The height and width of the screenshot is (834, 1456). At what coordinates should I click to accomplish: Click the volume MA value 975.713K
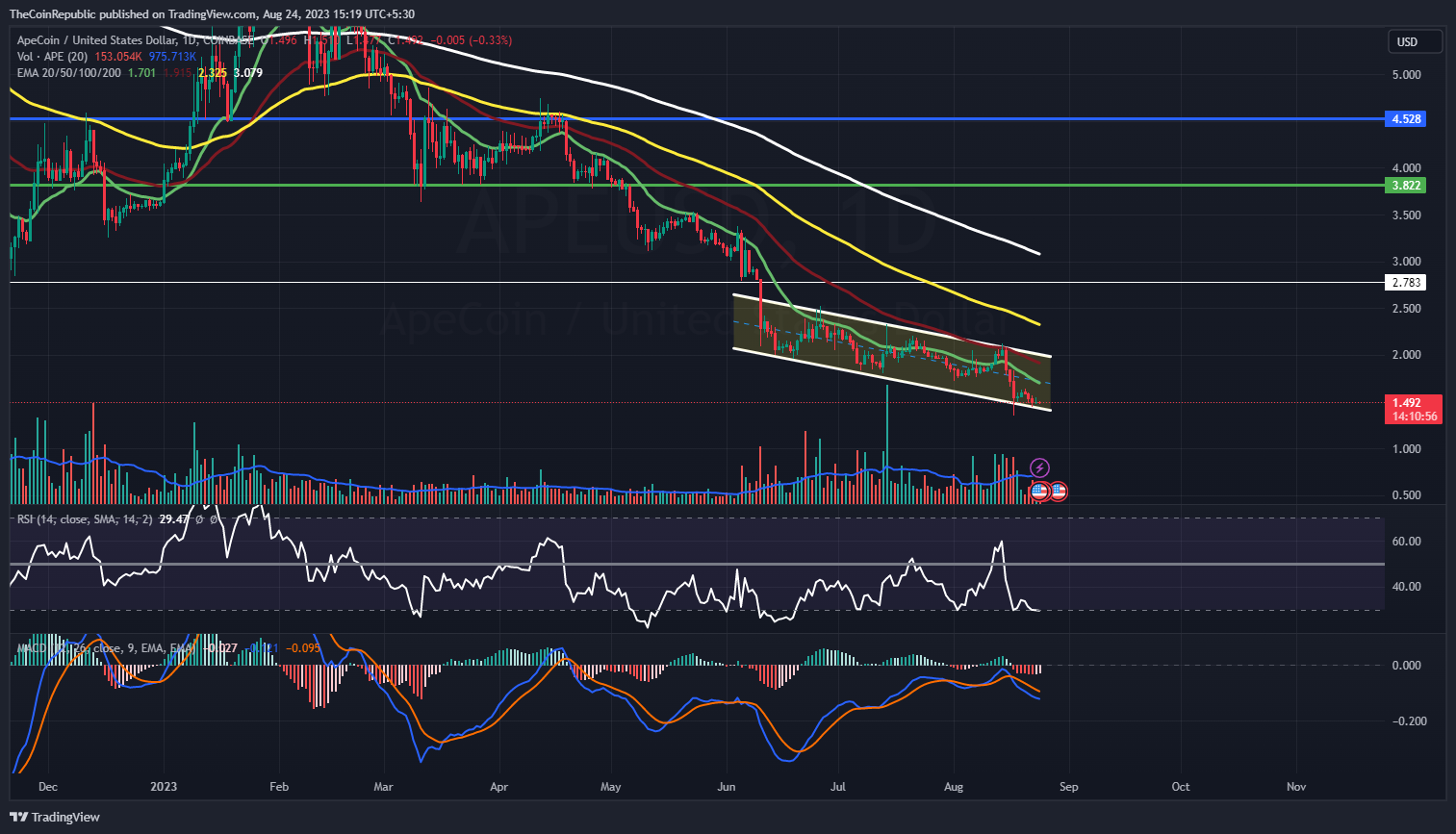(173, 57)
